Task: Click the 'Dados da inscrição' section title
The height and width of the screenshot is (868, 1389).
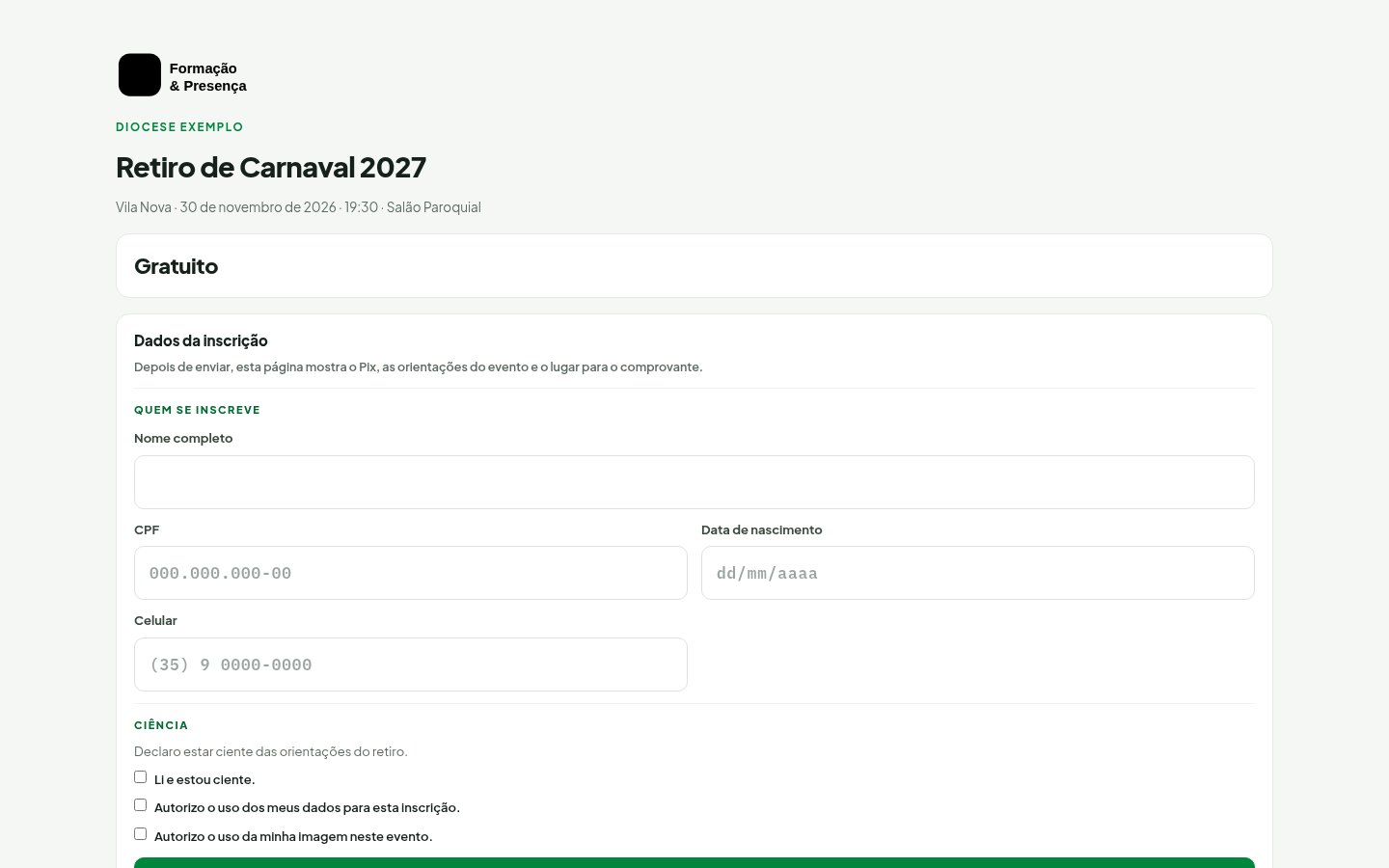Action: point(201,340)
